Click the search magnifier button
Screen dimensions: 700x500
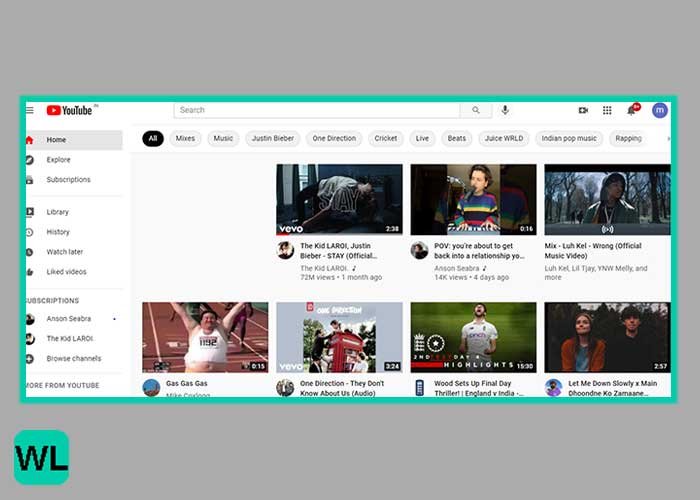[476, 110]
